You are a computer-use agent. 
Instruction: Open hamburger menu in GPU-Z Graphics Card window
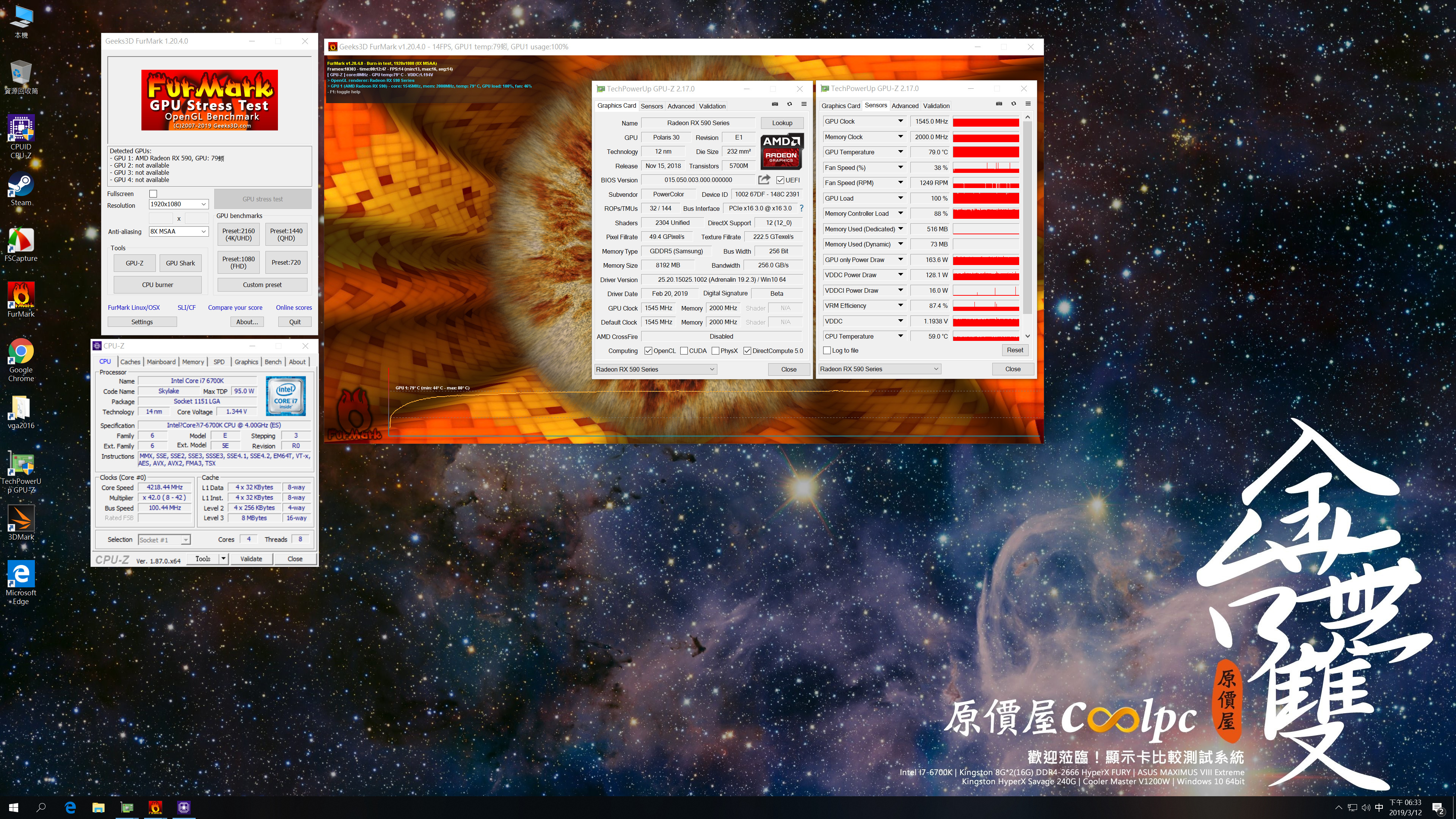pos(804,104)
